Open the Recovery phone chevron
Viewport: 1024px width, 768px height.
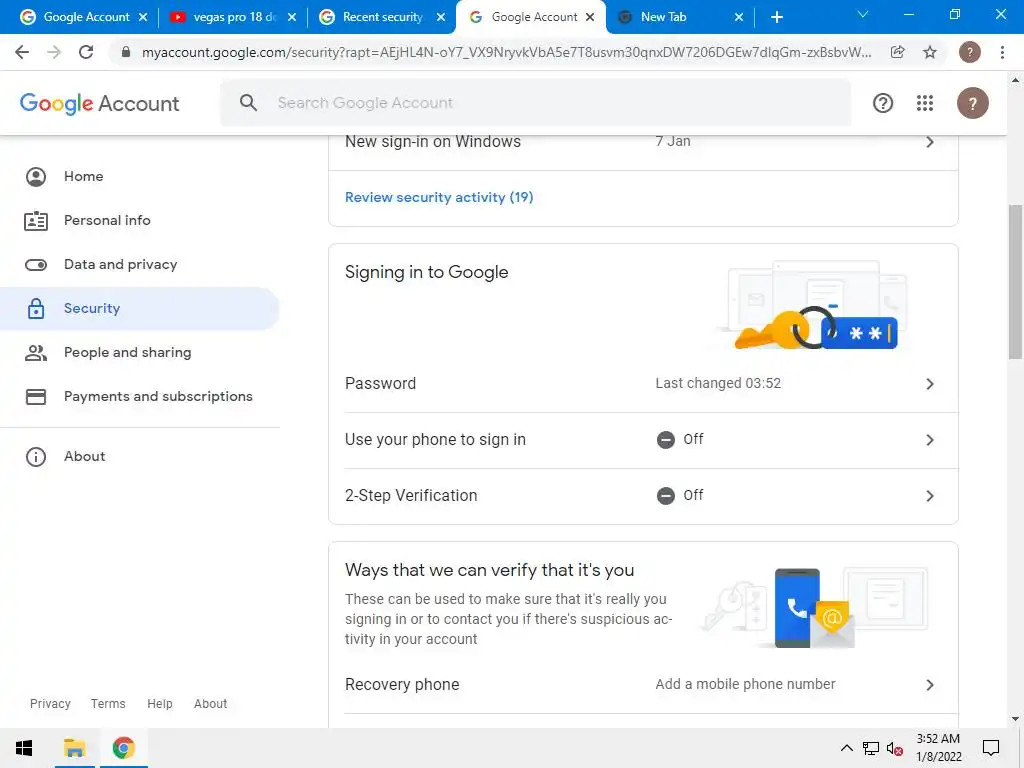pos(930,685)
